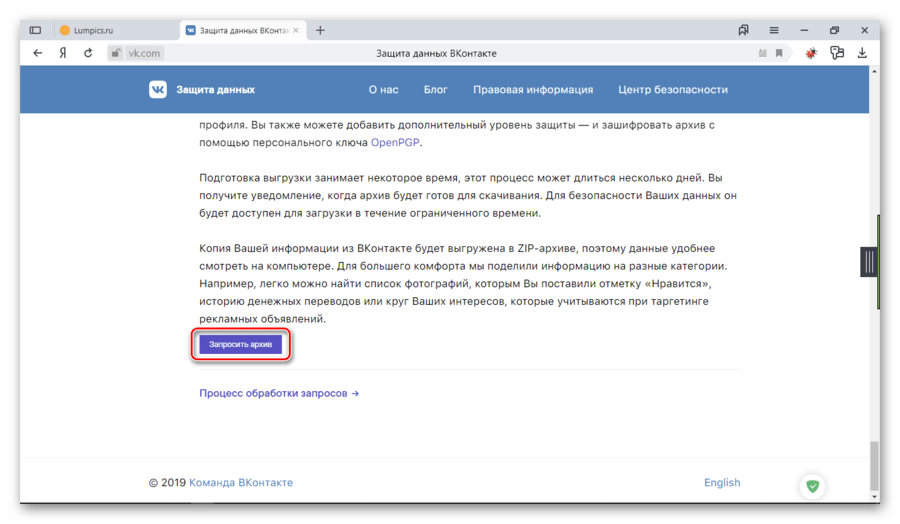The image size is (900, 524).
Task: Click the scrollbar down arrow
Action: coord(874,496)
